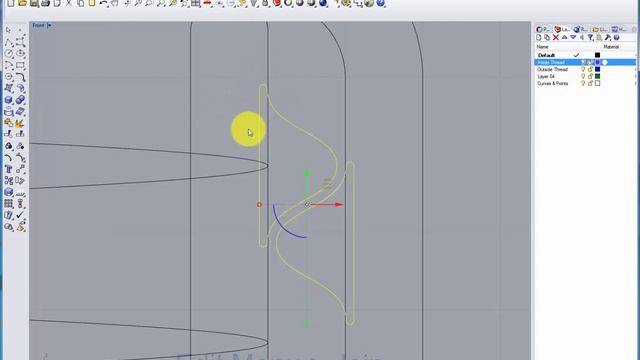The height and width of the screenshot is (360, 640).
Task: Select the Boolean union solids tool
Action: (x=20, y=100)
